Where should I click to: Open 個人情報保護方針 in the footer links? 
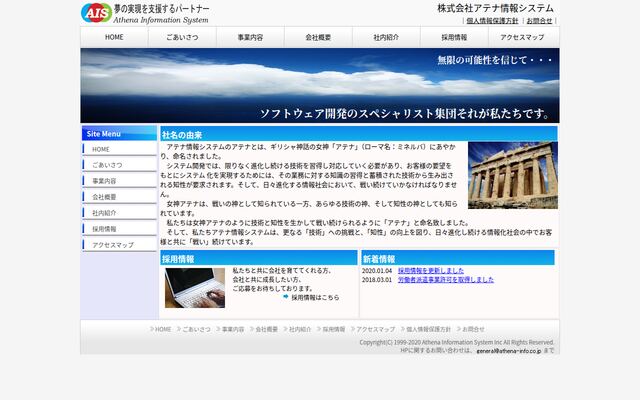pos(429,329)
